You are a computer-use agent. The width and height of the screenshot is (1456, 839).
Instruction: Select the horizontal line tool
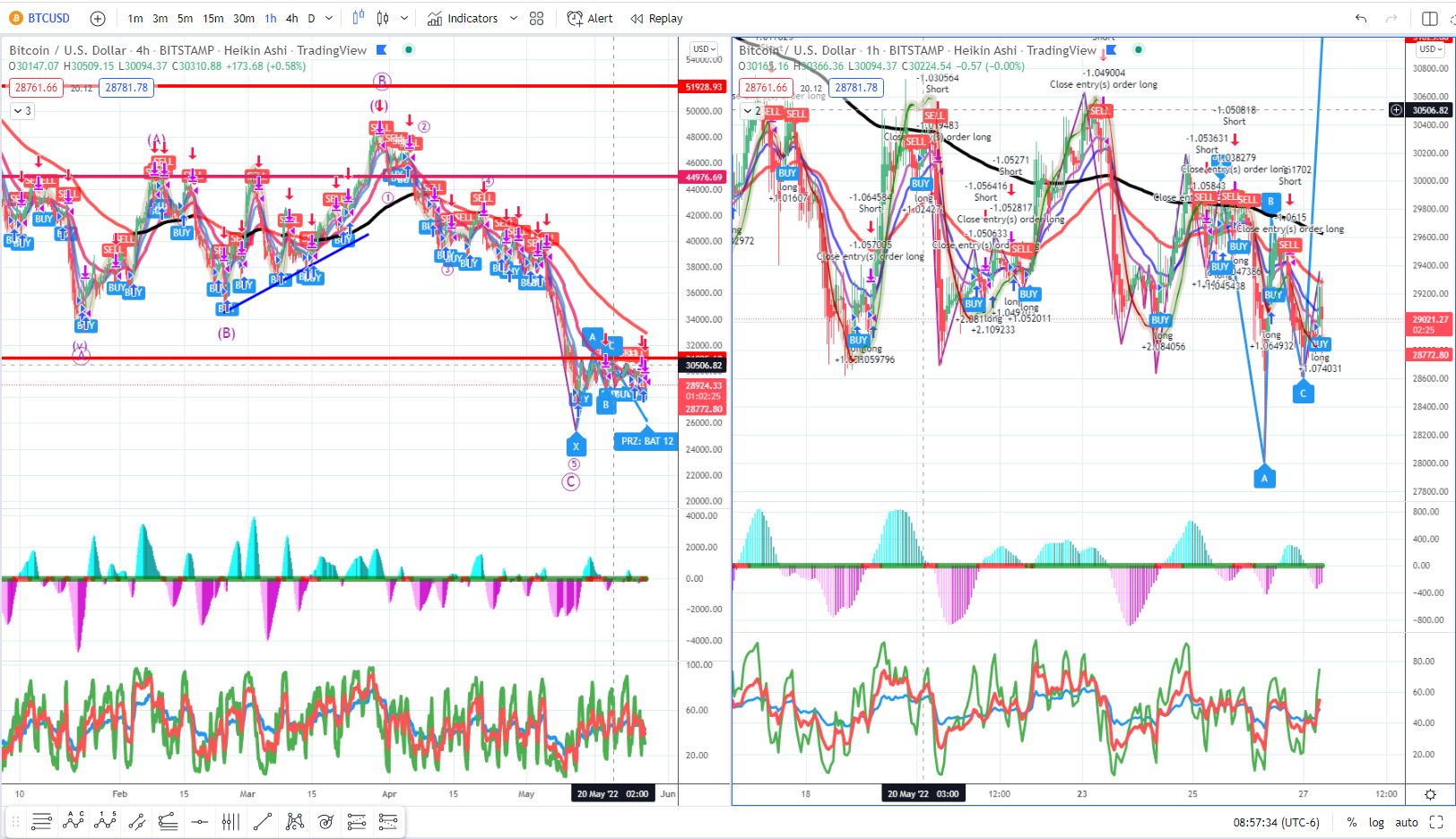[x=200, y=821]
